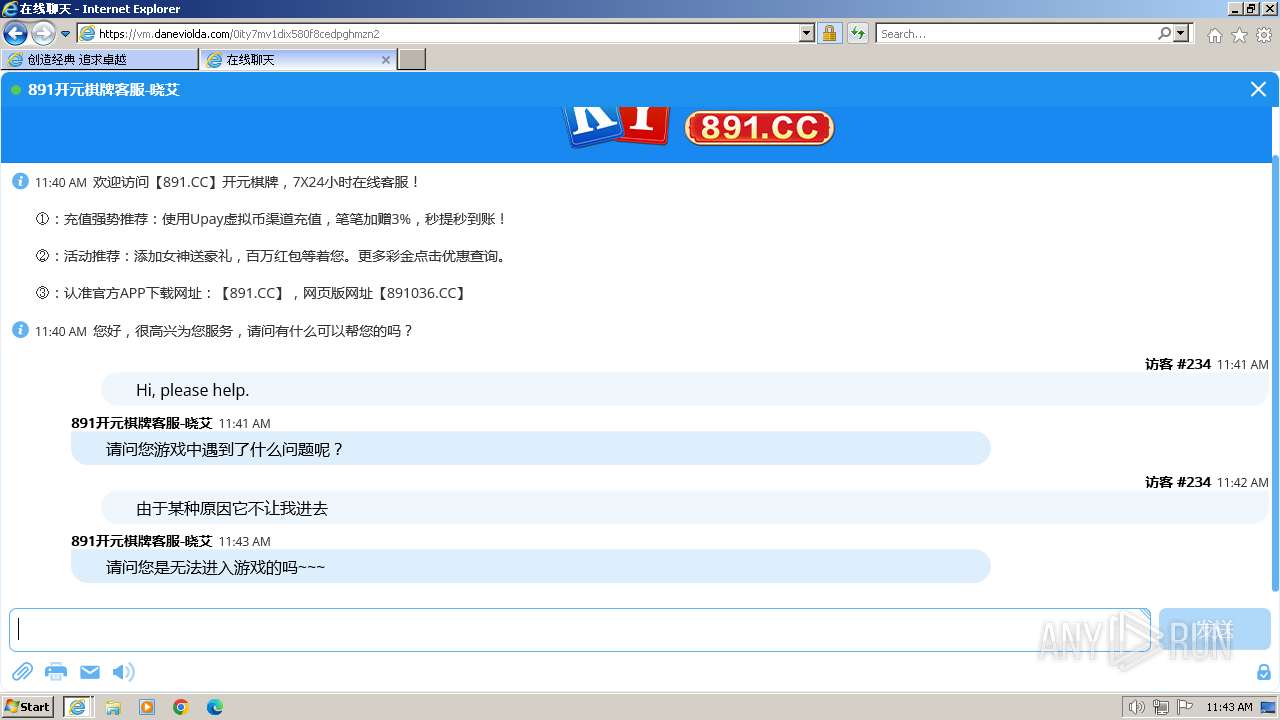Click the security lock icon in address bar

click(x=829, y=34)
